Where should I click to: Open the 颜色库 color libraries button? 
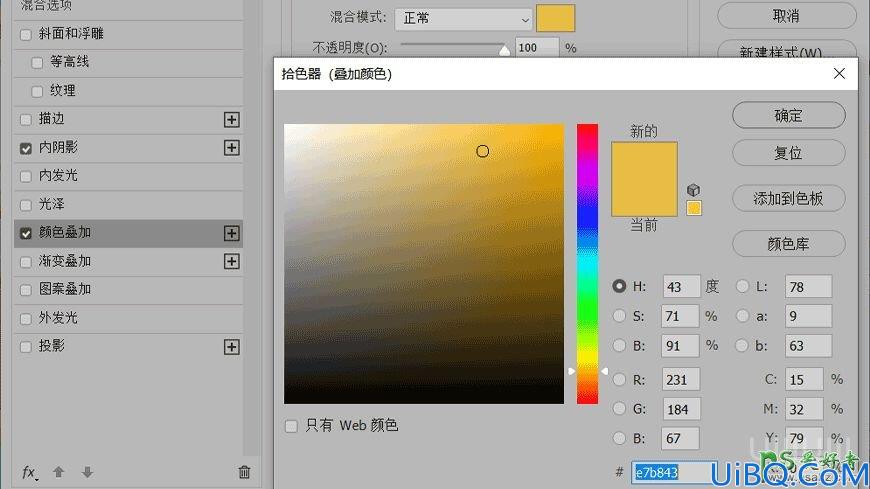point(788,244)
